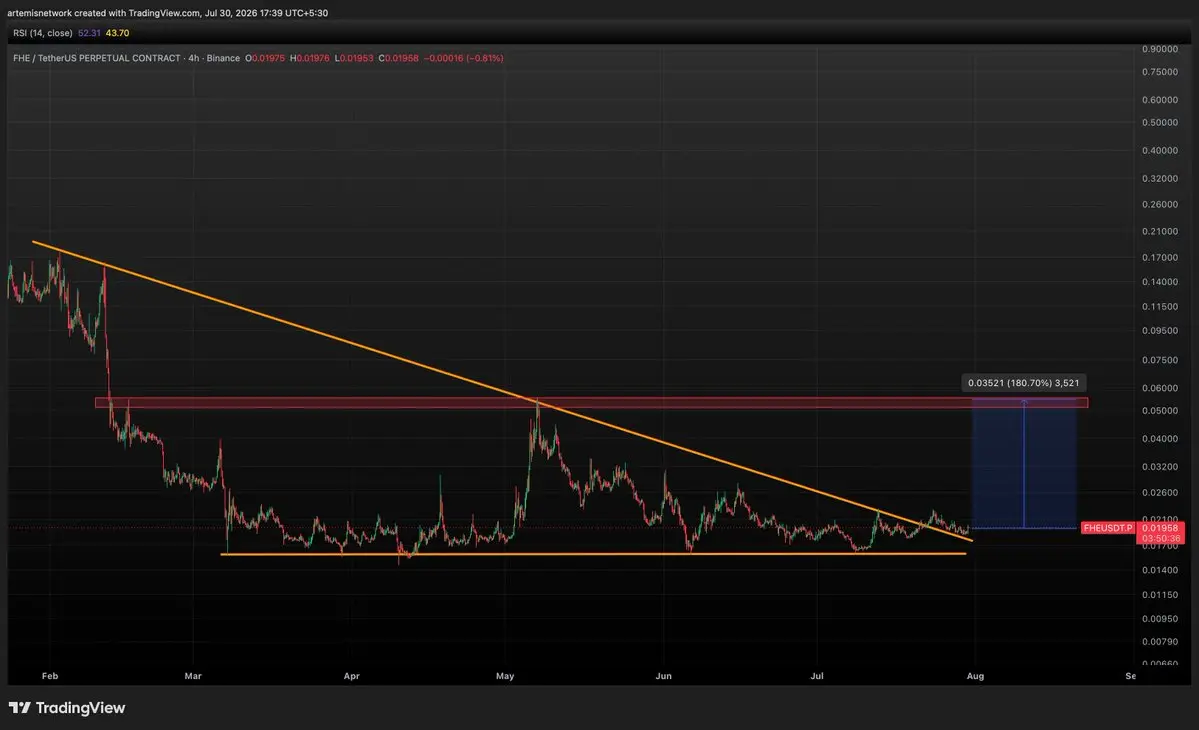Click the 0.50000 price axis label
This screenshot has width=1199, height=730.
pos(1160,122)
